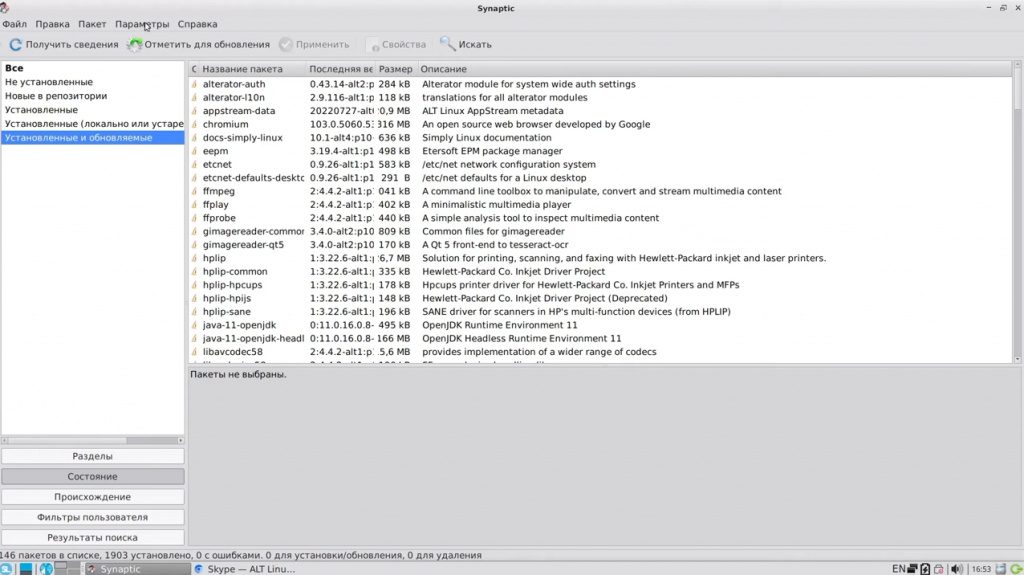Click the EN keyboard layout indicator
Image resolution: width=1024 pixels, height=575 pixels.
coord(899,569)
